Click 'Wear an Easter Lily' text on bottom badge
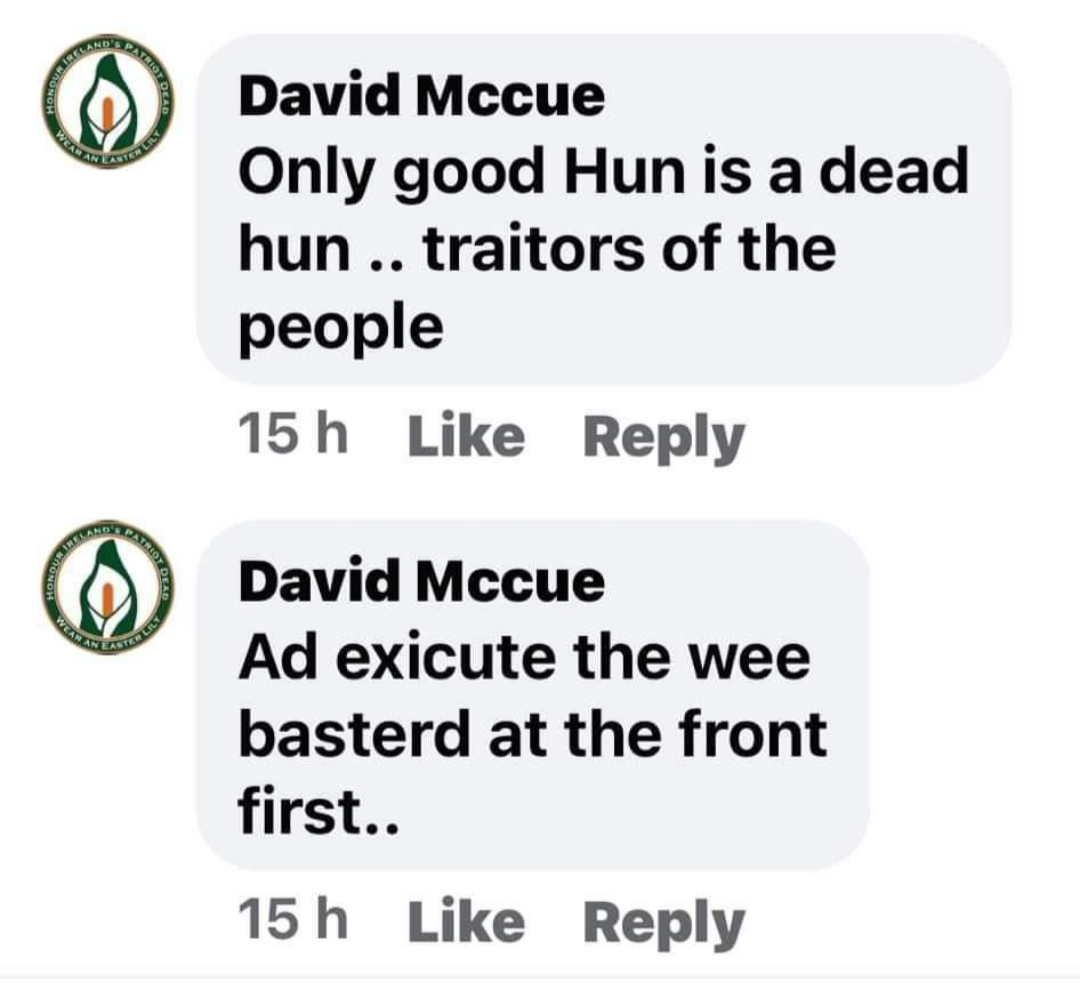This screenshot has height=988, width=1080. [109, 634]
